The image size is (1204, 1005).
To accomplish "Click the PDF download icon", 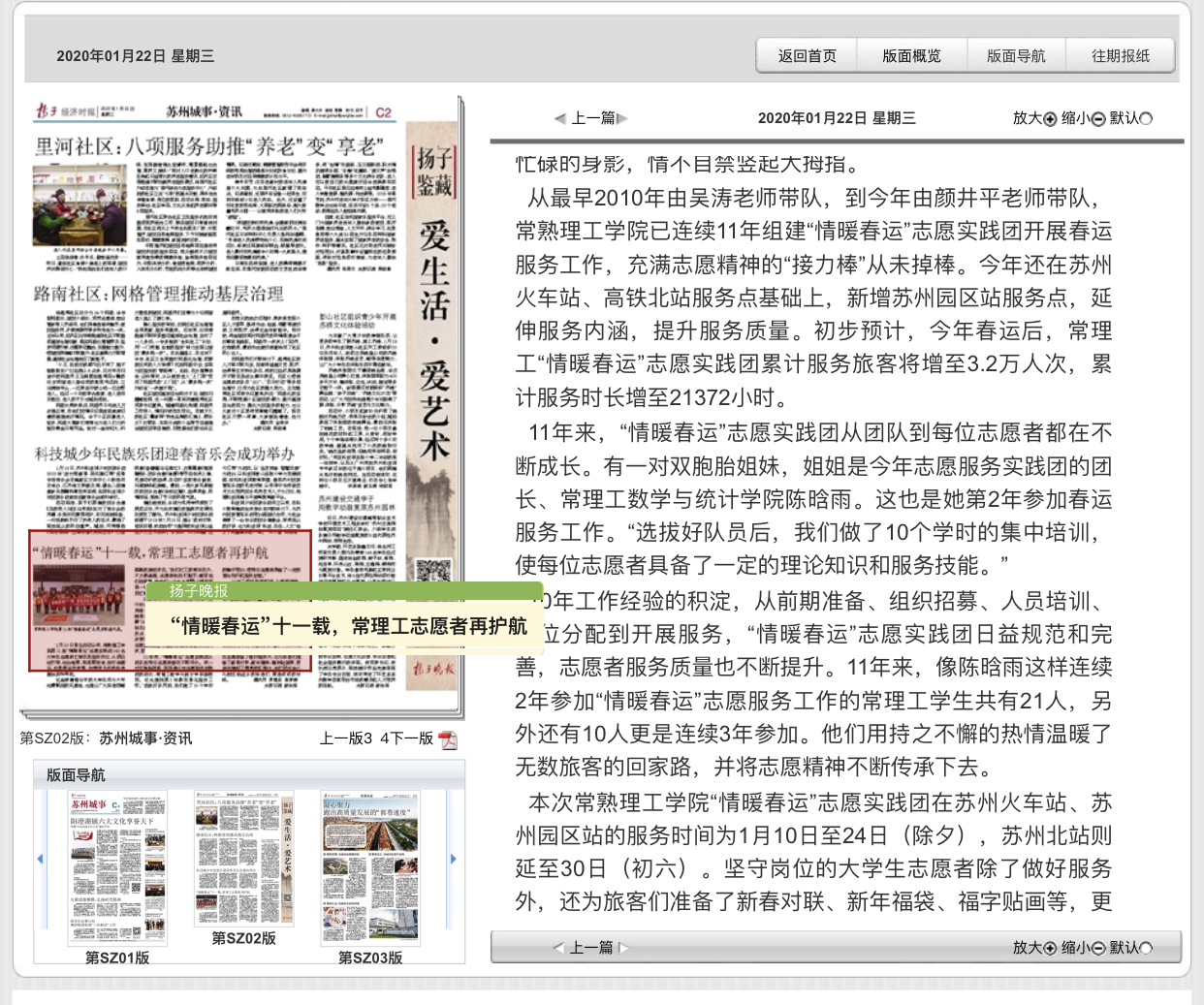I will click(448, 740).
